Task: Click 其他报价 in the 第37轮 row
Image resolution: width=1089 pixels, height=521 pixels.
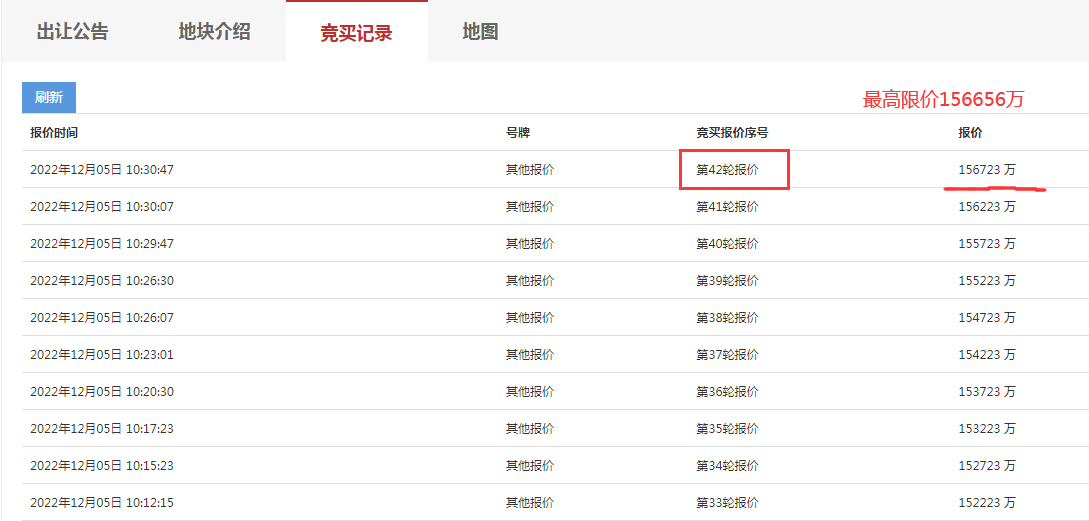Action: coord(529,354)
